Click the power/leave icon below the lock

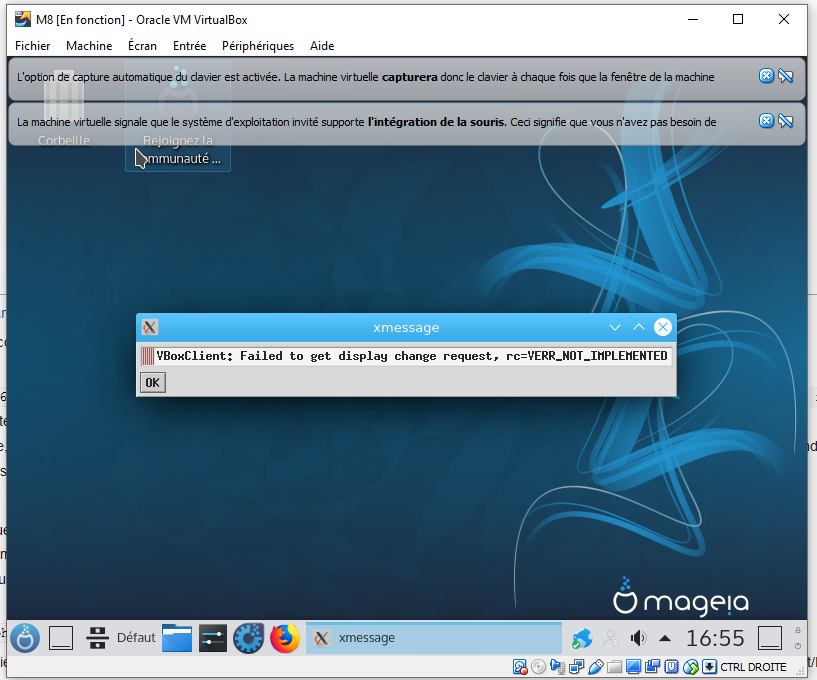(798, 646)
